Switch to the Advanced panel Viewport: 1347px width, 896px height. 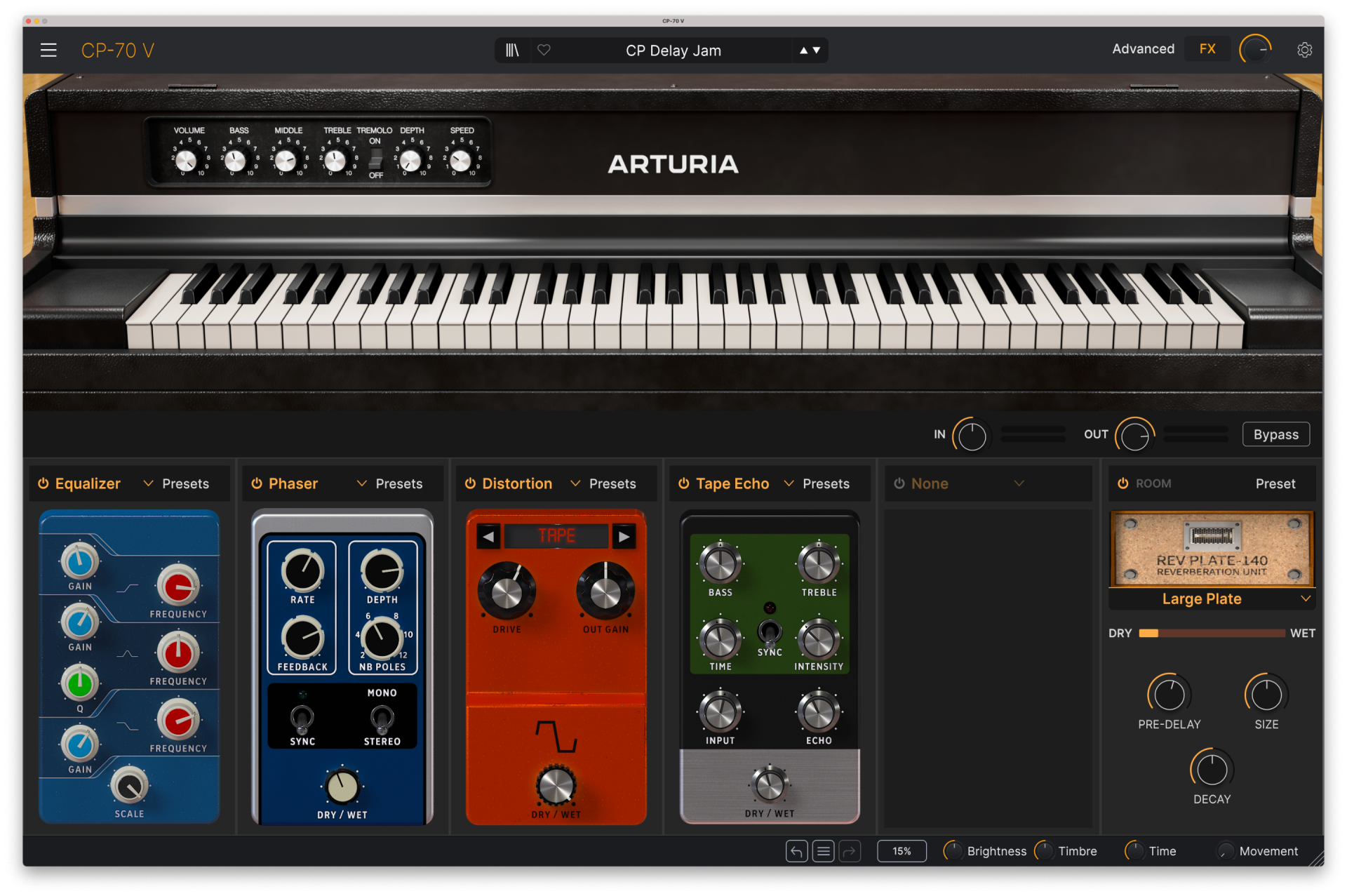[x=1143, y=49]
